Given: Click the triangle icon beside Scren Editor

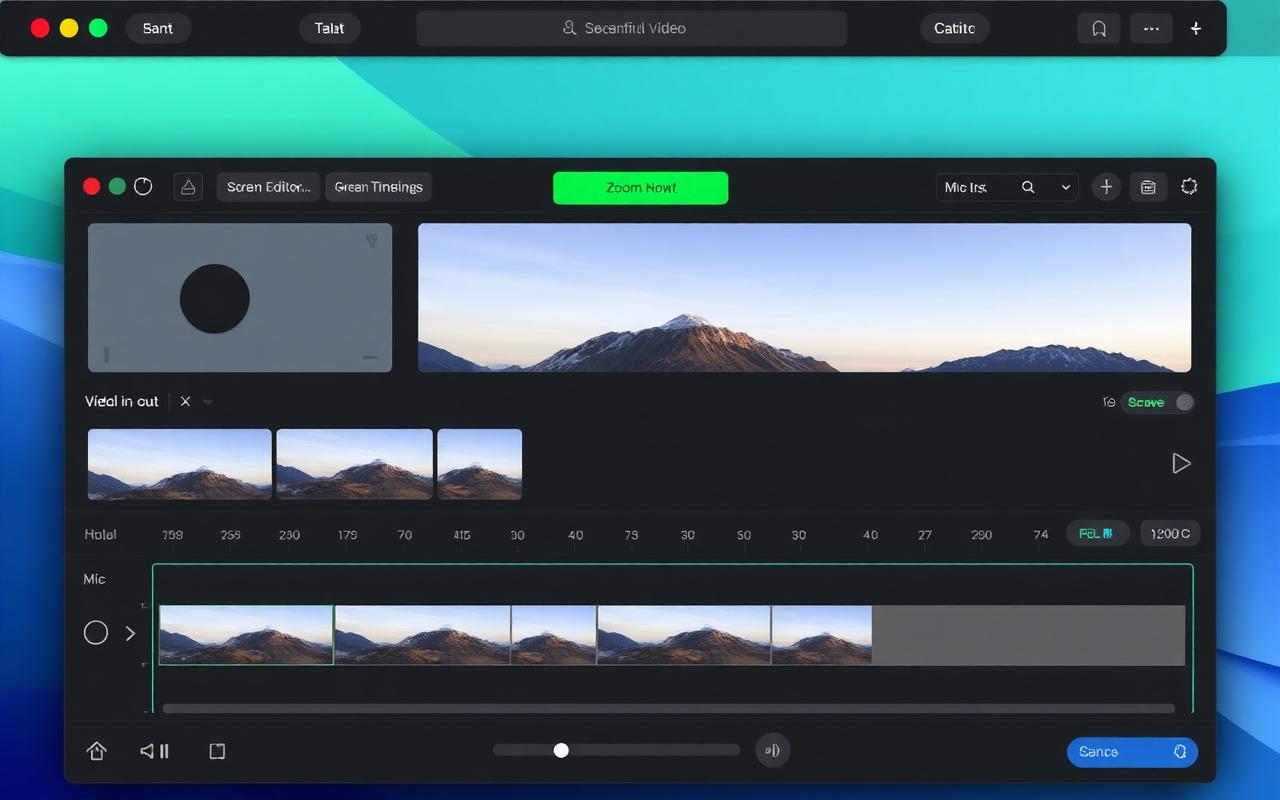Looking at the screenshot, I should [190, 187].
